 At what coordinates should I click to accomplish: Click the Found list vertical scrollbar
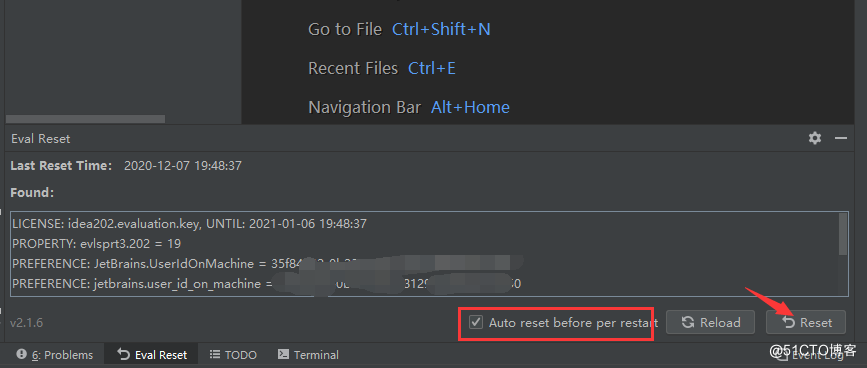coord(843,234)
